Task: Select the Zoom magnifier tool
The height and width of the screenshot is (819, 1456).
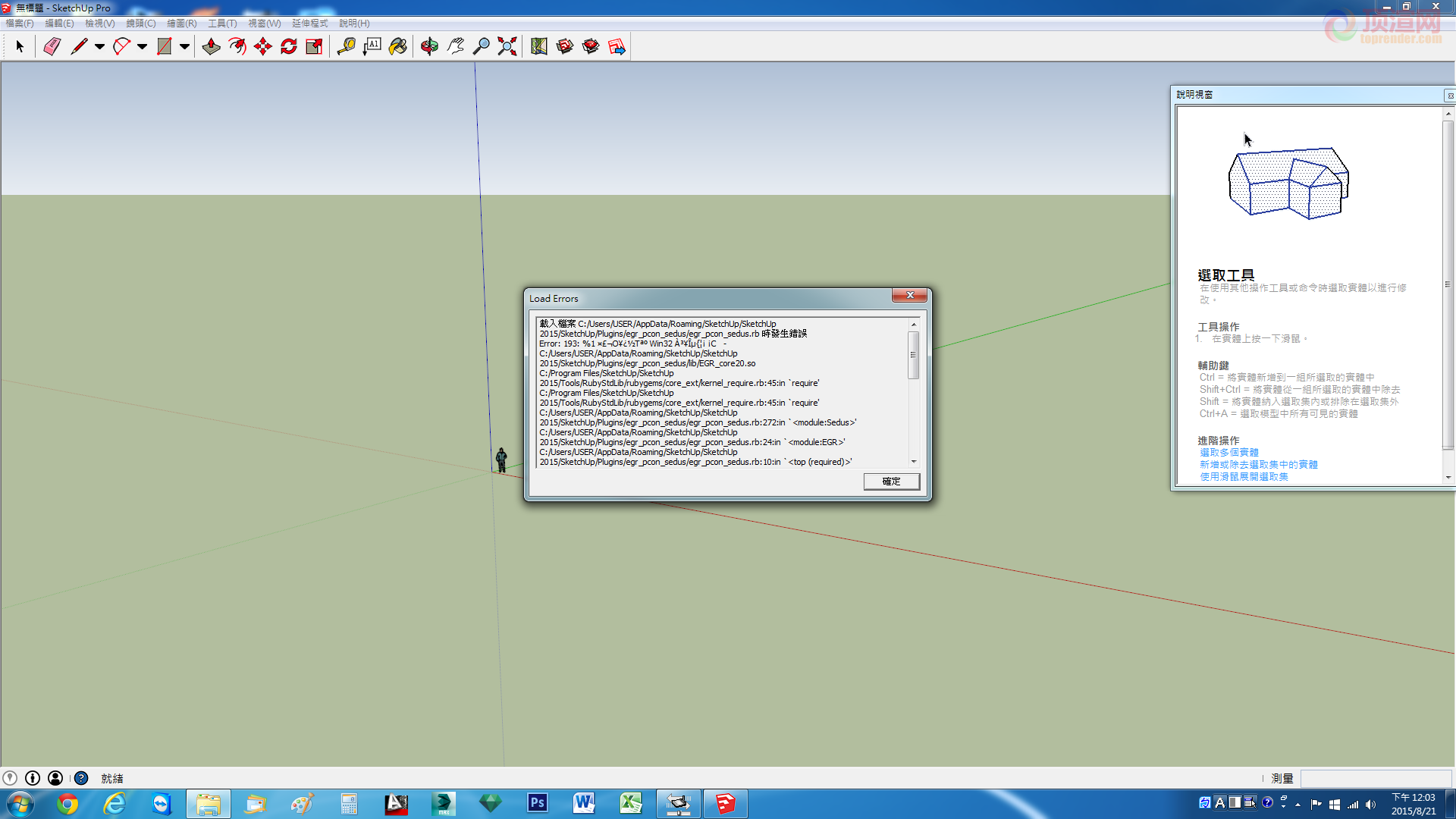Action: tap(481, 47)
